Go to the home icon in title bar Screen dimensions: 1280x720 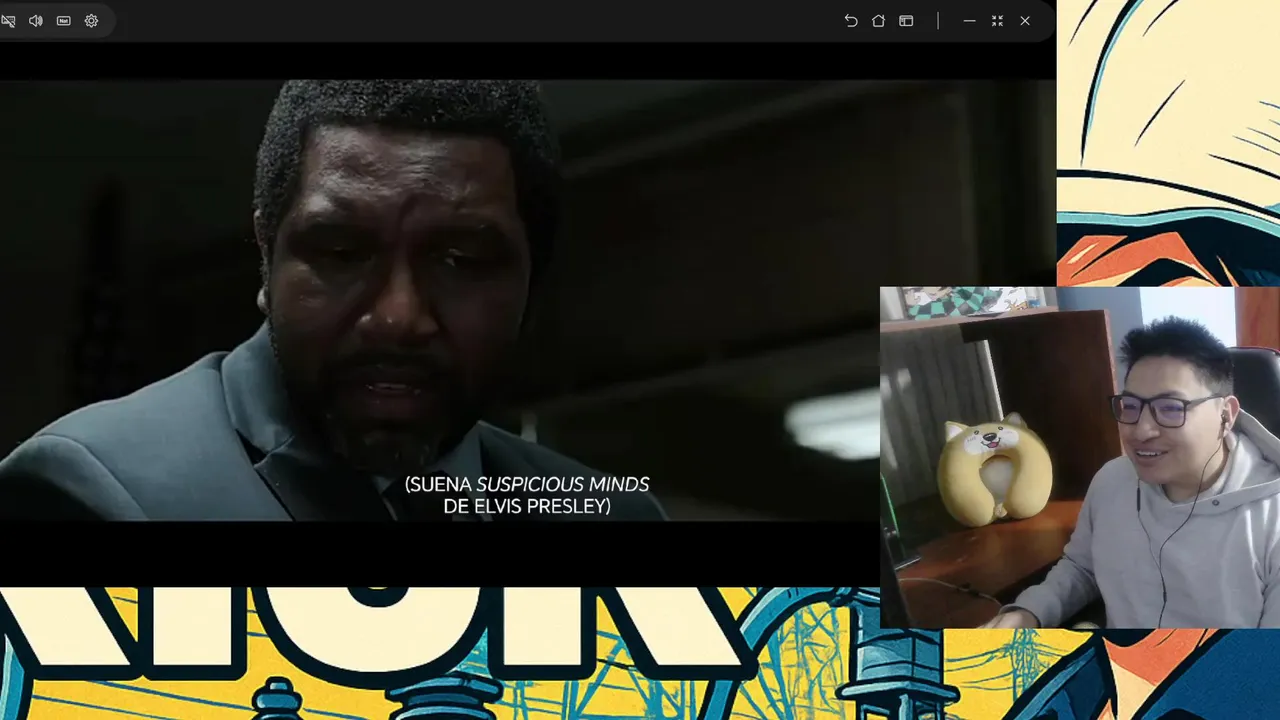tap(878, 21)
